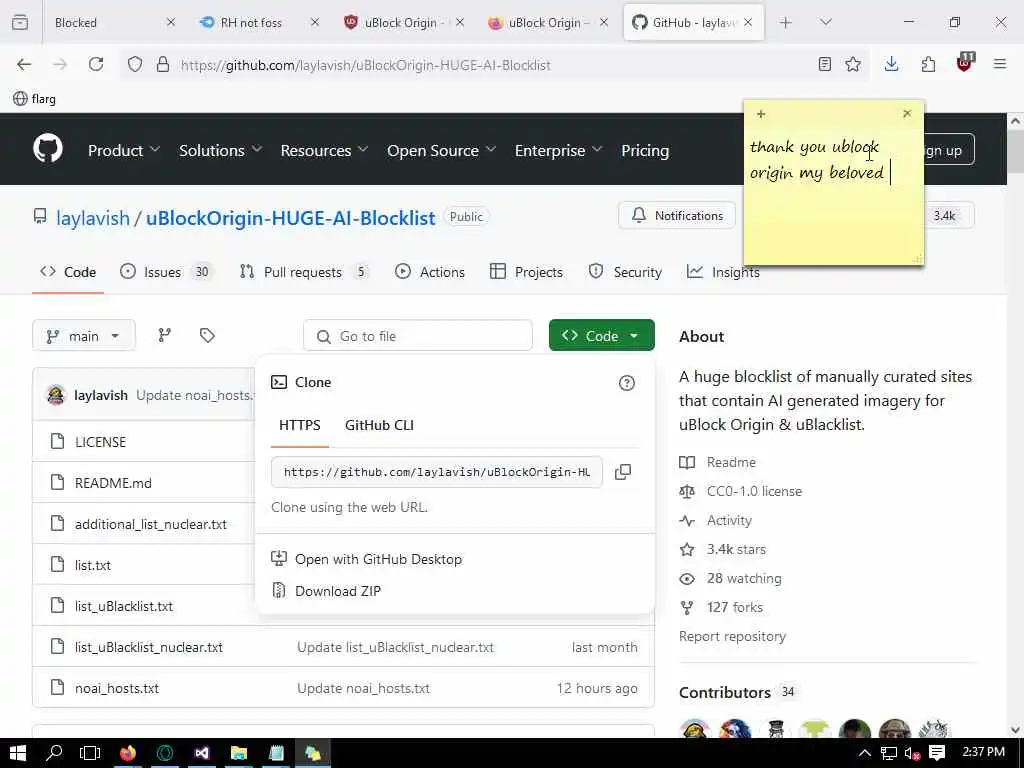Click the taskbar search magnifier icon
This screenshot has height=768, width=1024.
click(x=54, y=752)
